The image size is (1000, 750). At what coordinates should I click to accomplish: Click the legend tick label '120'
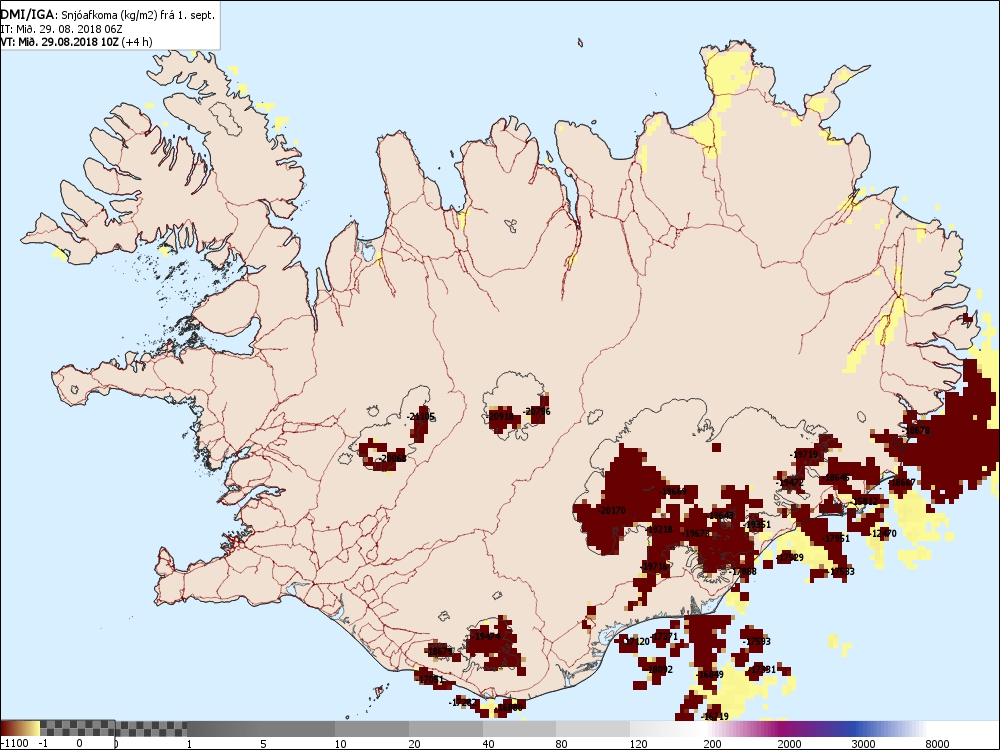tap(638, 743)
